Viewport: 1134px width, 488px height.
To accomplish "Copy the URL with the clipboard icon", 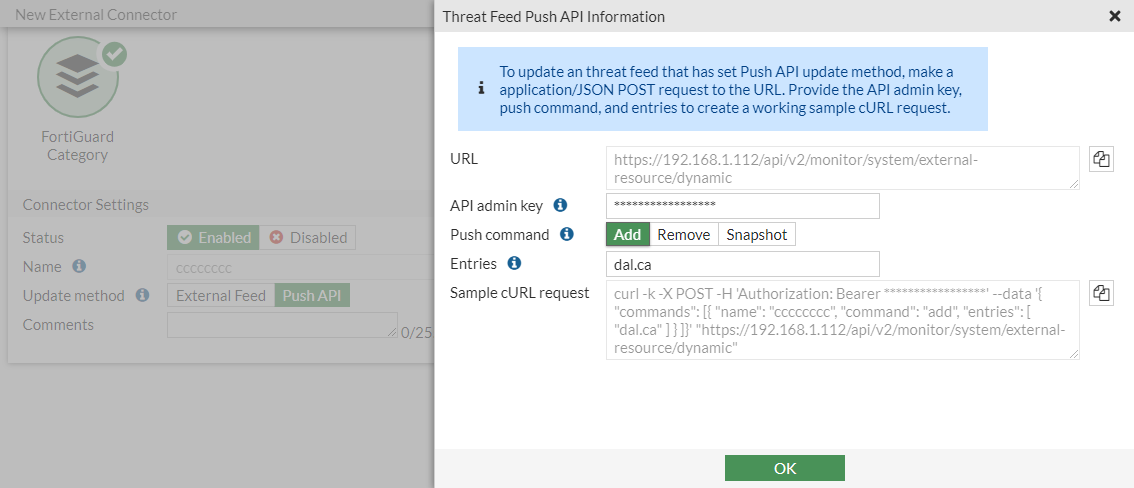I will click(1101, 159).
